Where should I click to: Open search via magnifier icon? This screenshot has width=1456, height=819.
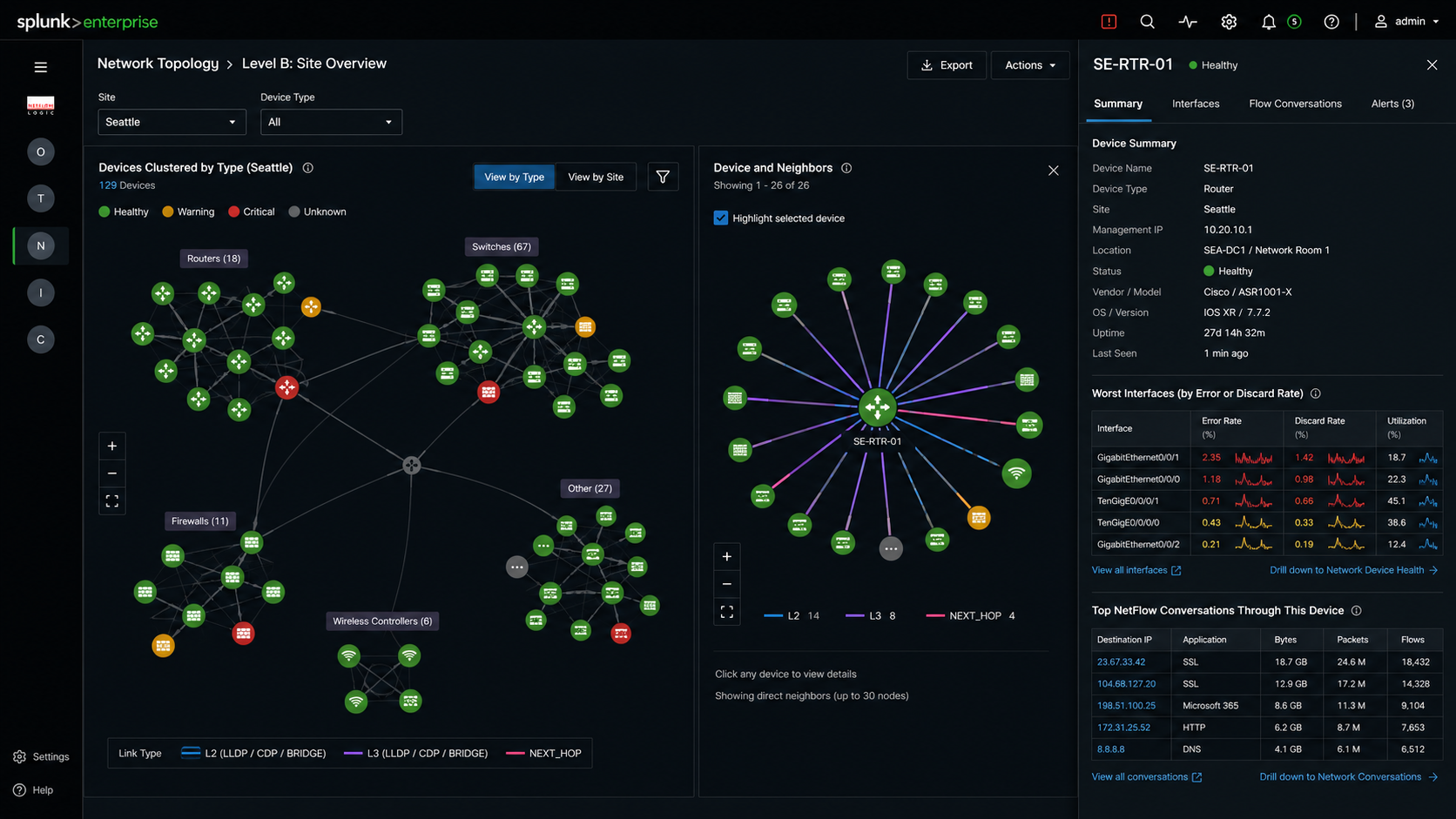pos(1148,22)
